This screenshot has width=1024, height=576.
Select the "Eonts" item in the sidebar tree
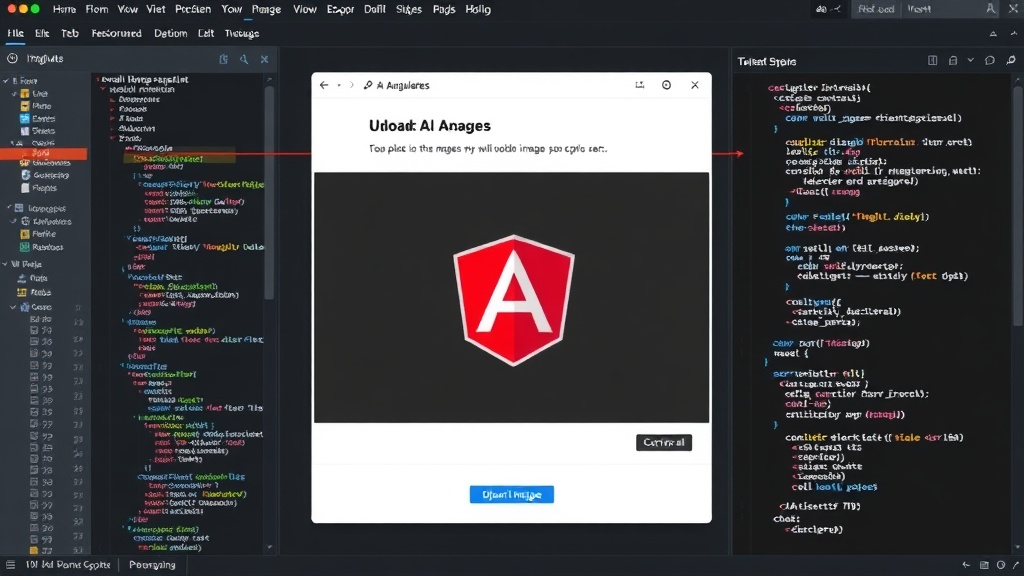44,118
